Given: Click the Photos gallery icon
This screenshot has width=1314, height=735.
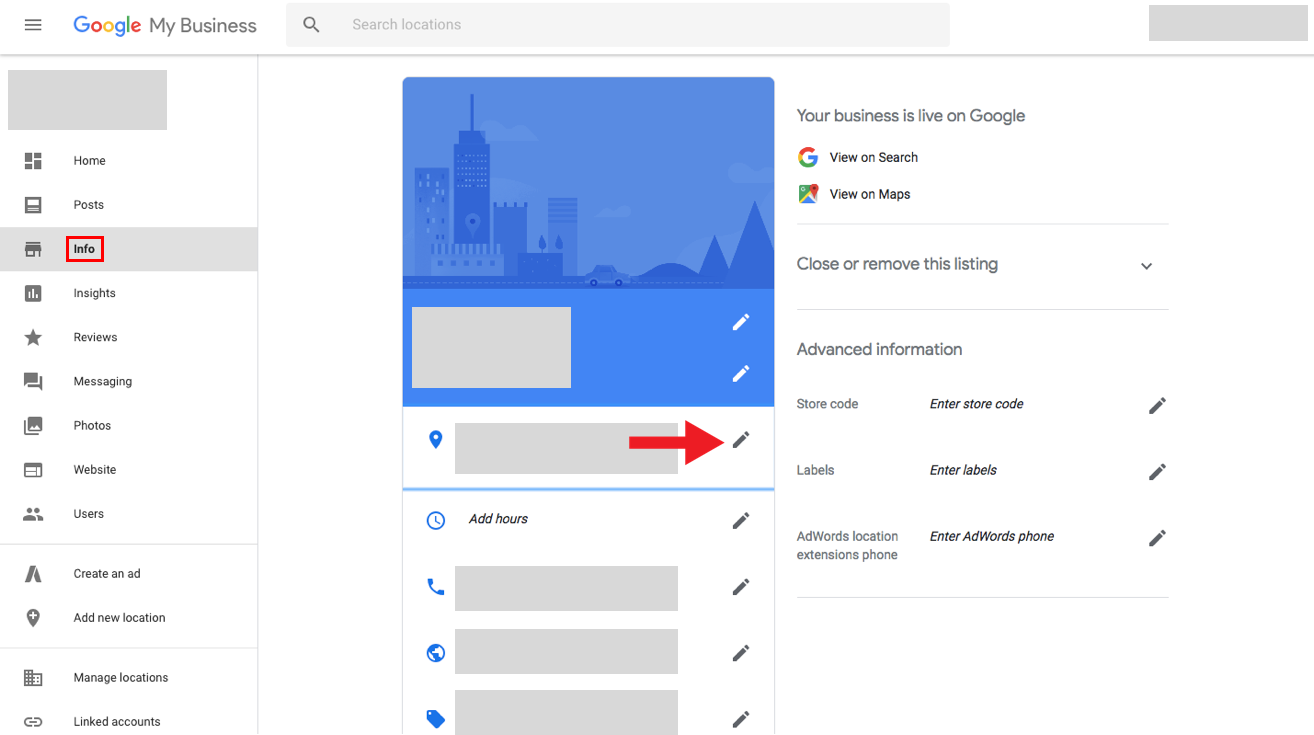Looking at the screenshot, I should [x=33, y=426].
